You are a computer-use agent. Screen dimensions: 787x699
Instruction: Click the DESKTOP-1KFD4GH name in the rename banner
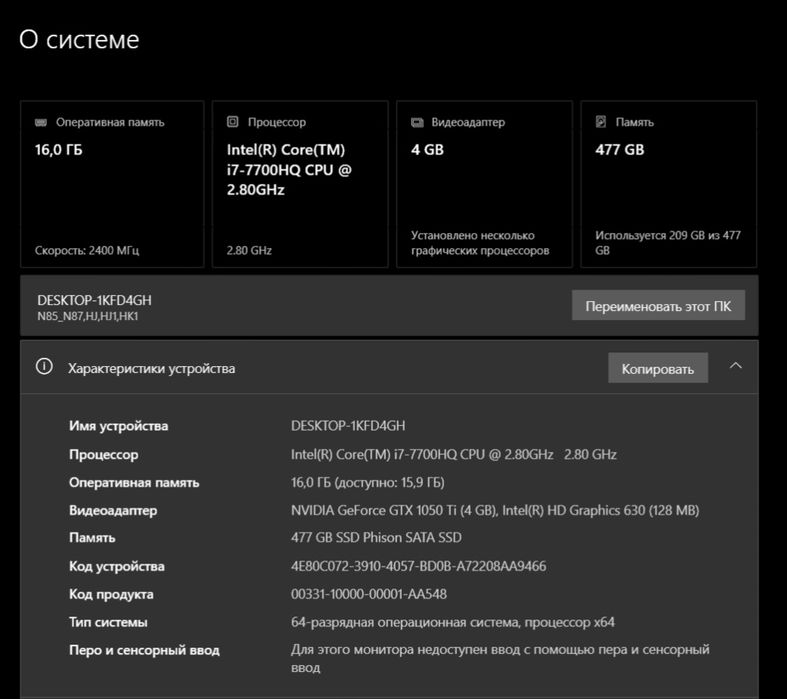tap(94, 300)
